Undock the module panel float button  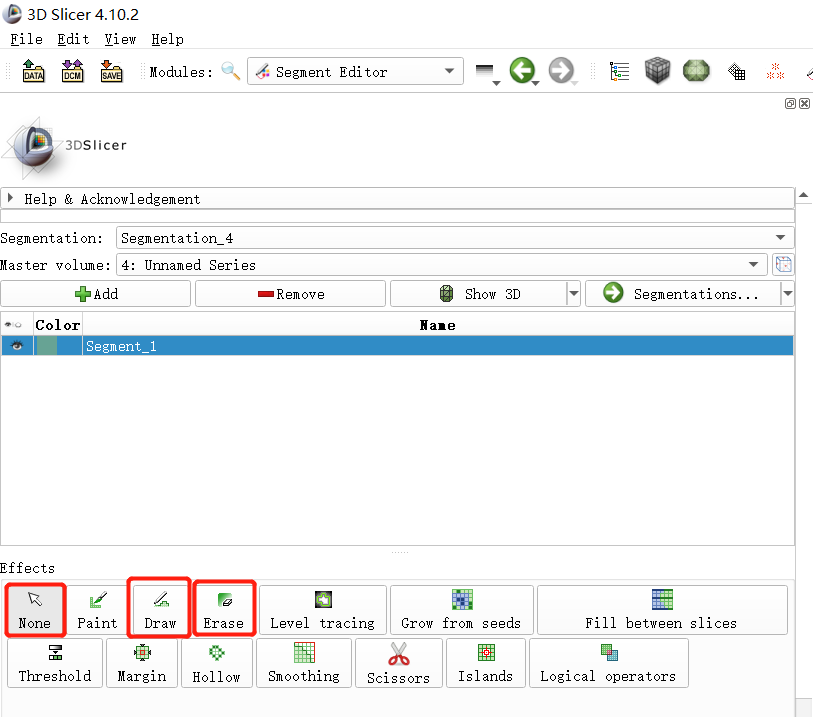(790, 104)
